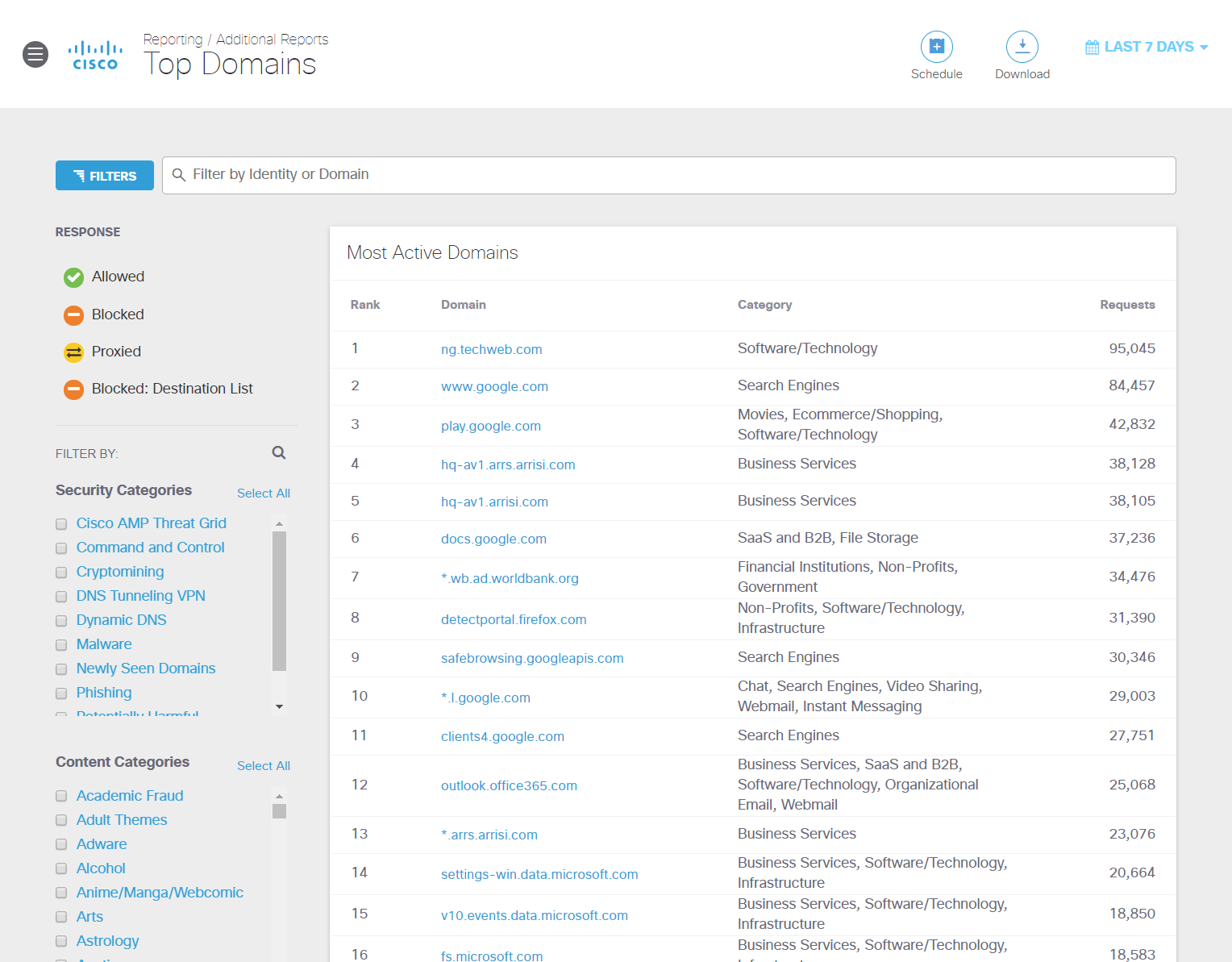Open the category search magnifier next to Filter By
Screen dimensions: 1232x962
278,452
